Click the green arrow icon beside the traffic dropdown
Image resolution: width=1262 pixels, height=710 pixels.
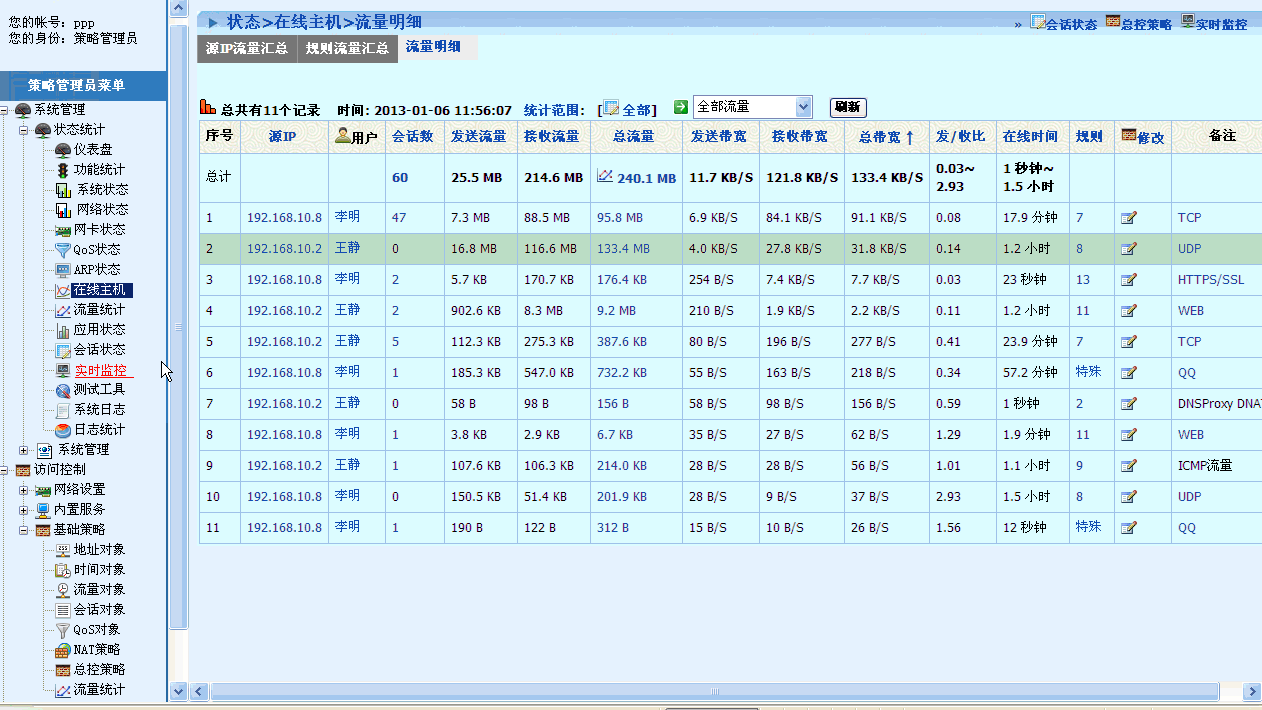tap(681, 107)
